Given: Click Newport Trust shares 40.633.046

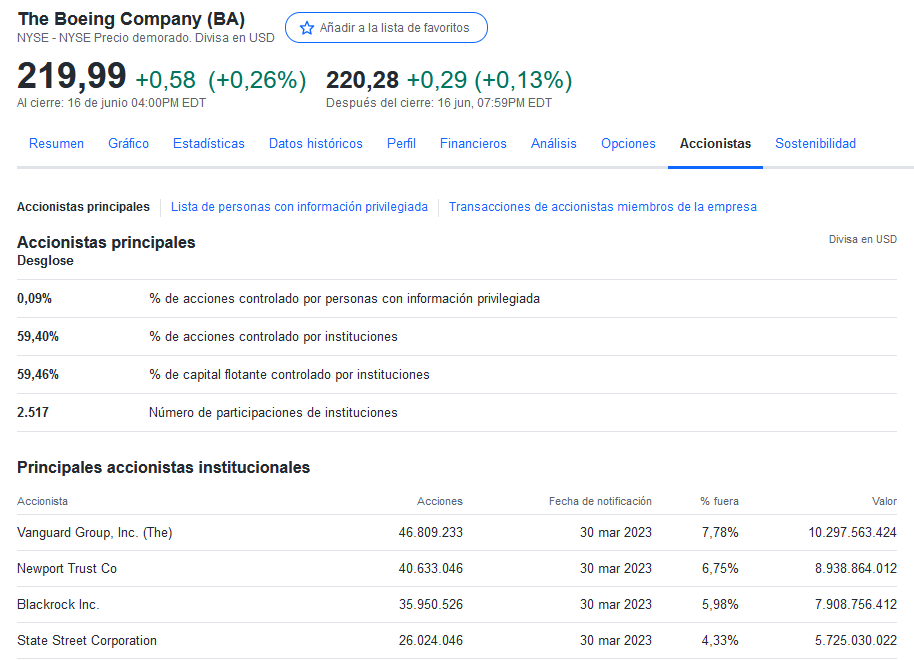Looking at the screenshot, I should [431, 568].
